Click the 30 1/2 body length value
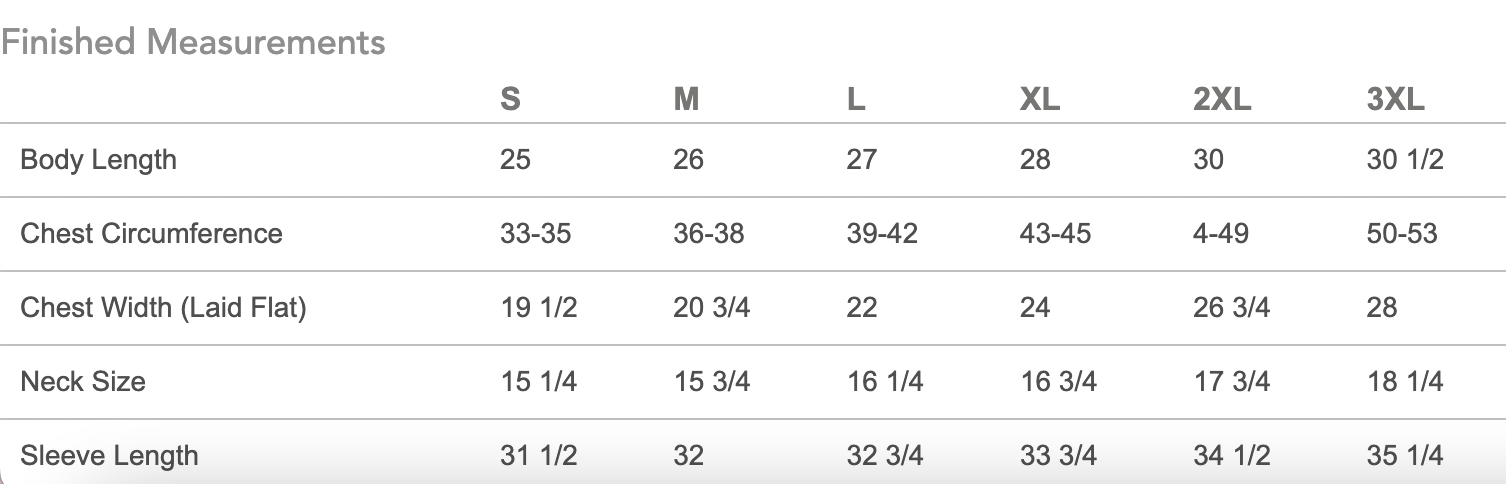This screenshot has width=1506, height=484. [x=1405, y=160]
